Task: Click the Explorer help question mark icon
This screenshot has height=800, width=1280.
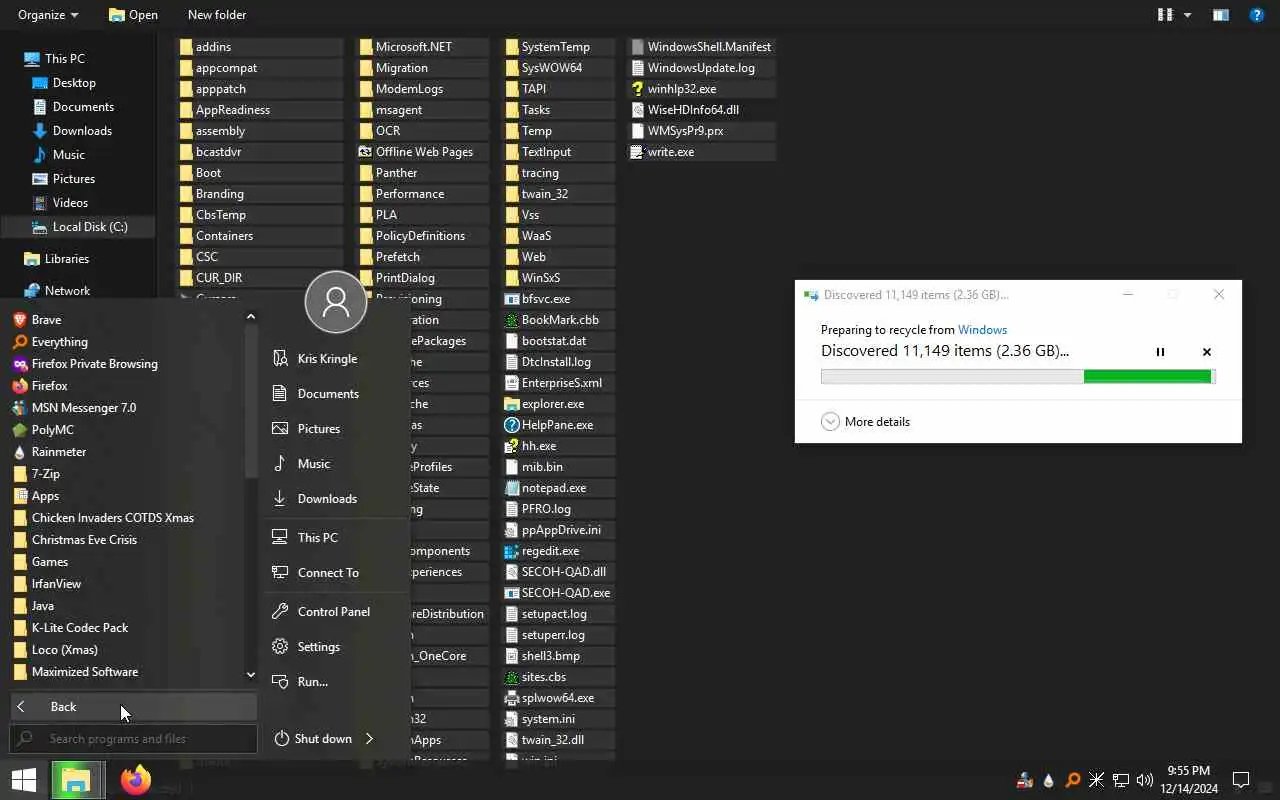Action: click(x=1257, y=15)
